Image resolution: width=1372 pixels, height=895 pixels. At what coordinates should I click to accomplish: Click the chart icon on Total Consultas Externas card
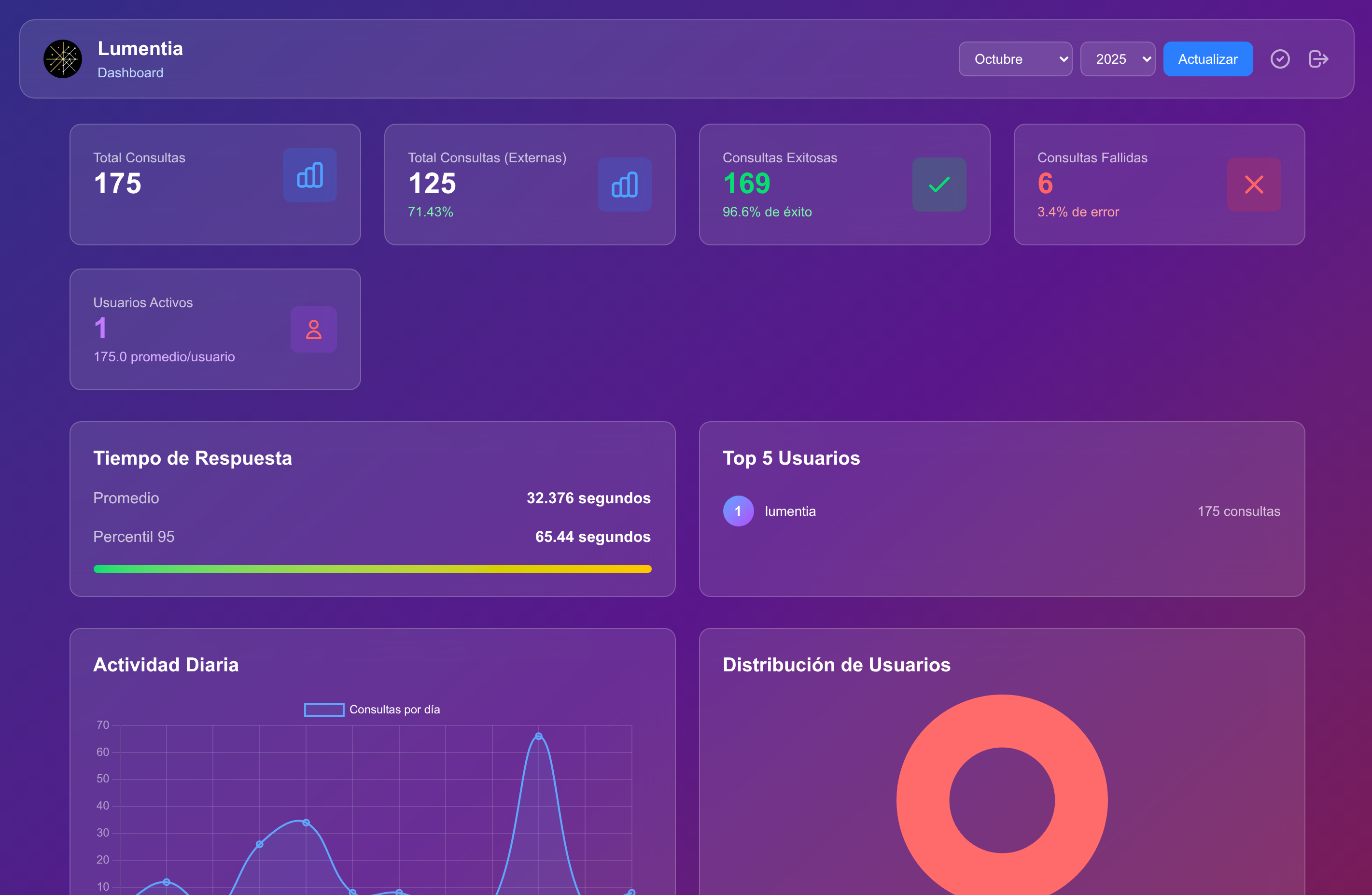coord(624,185)
